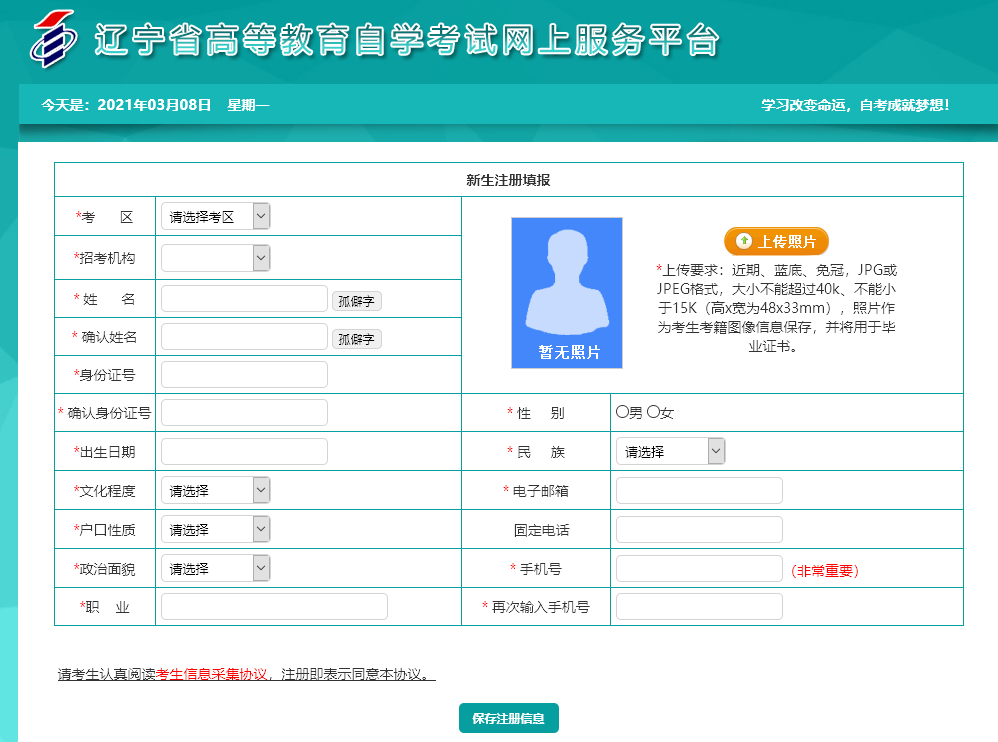Image resolution: width=998 pixels, height=742 pixels.
Task: Click the green upload arrow icon
Action: (x=742, y=240)
